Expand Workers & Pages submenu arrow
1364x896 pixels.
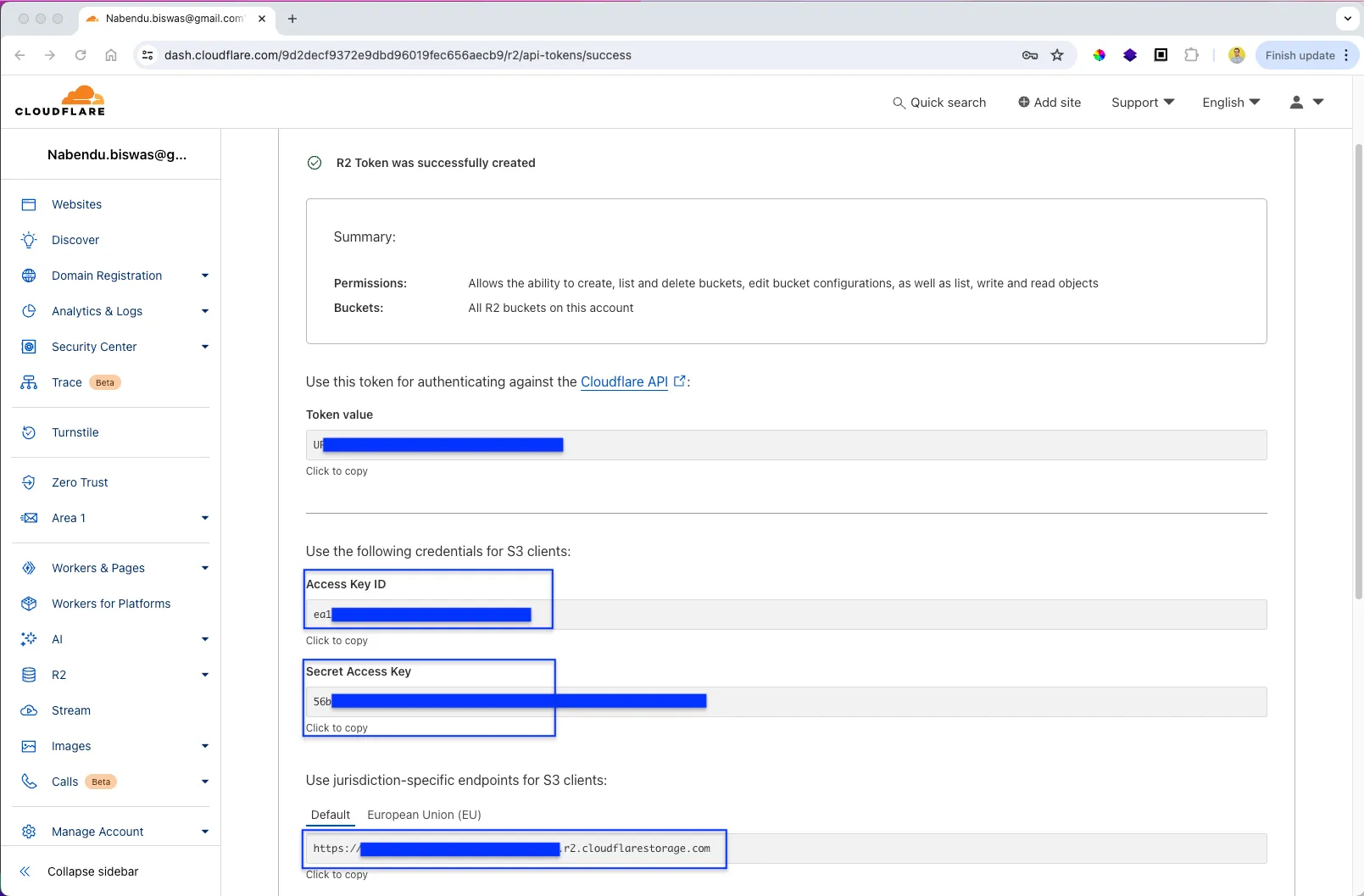(204, 568)
